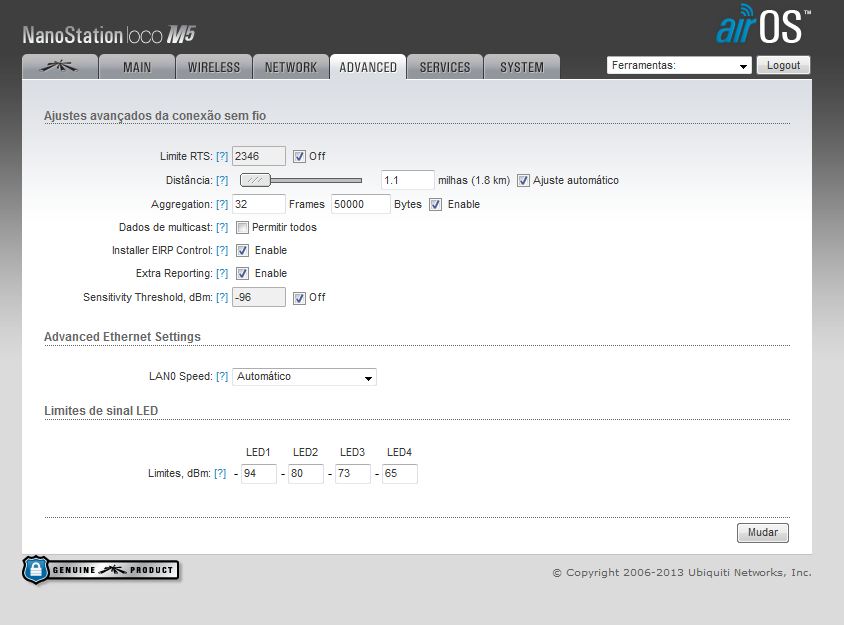Open help for Extra Reporting

[222, 274]
